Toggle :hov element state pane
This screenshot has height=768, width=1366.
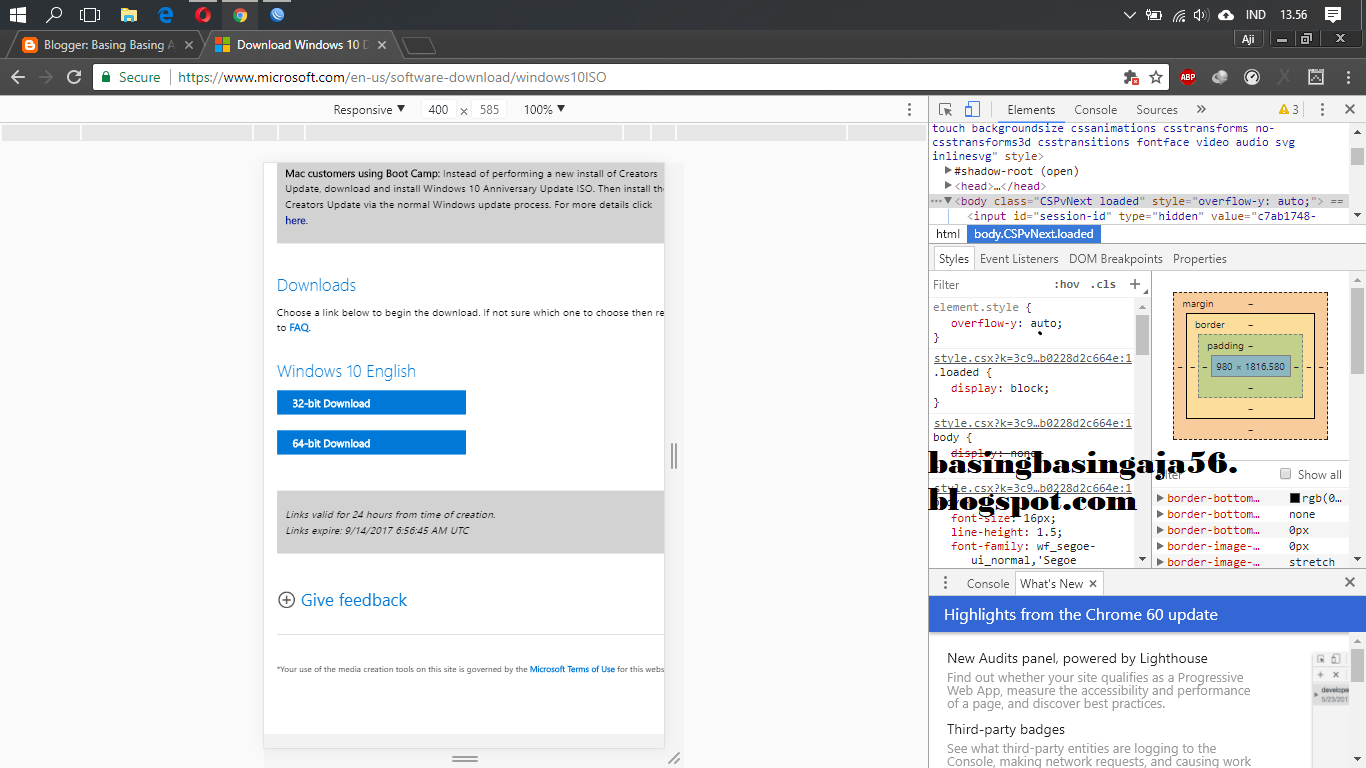click(1067, 284)
